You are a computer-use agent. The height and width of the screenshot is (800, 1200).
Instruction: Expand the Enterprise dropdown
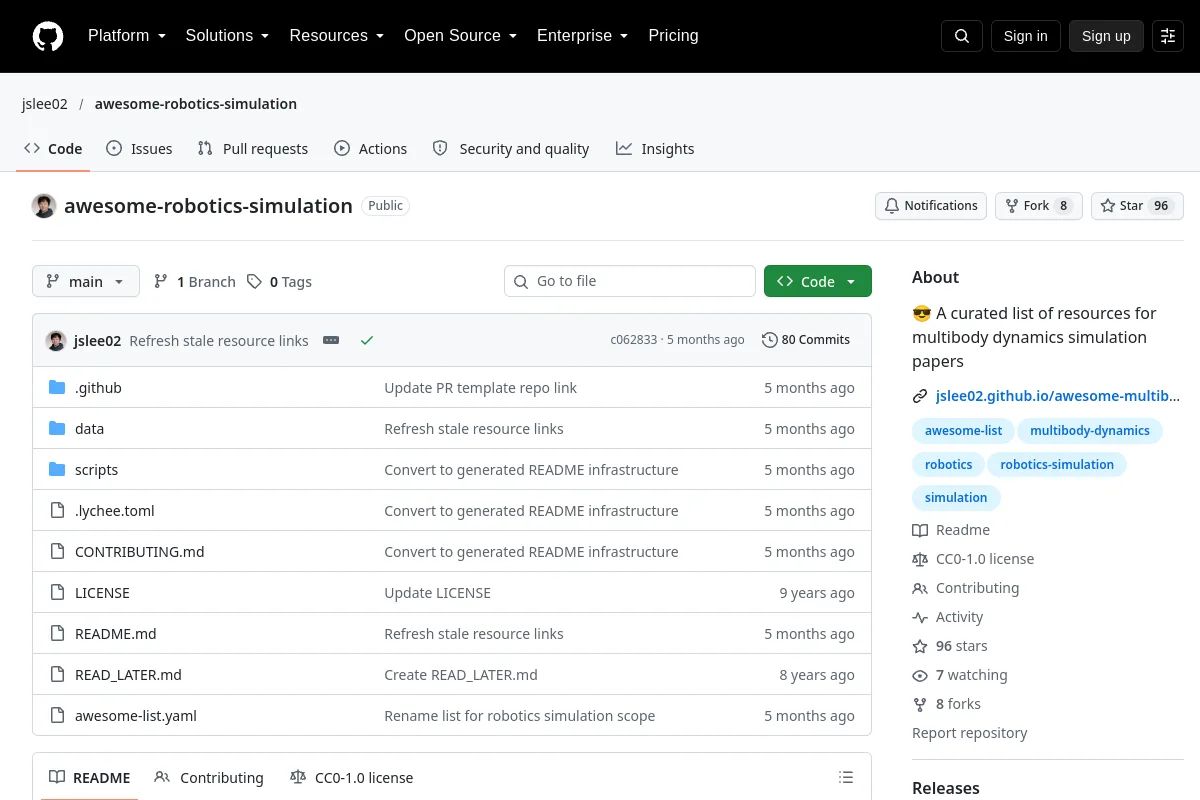click(x=583, y=36)
